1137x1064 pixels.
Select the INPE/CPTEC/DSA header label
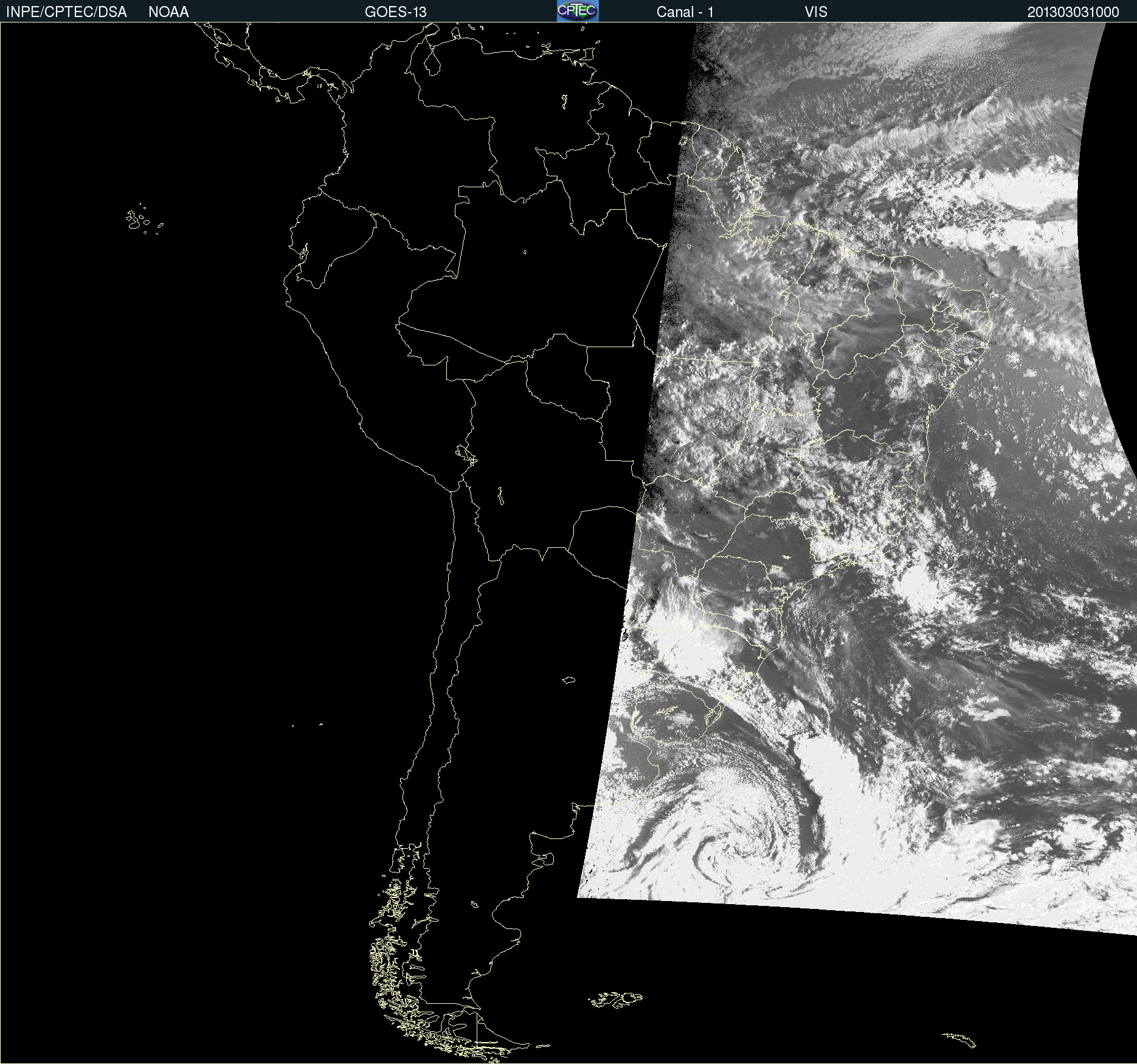click(66, 12)
